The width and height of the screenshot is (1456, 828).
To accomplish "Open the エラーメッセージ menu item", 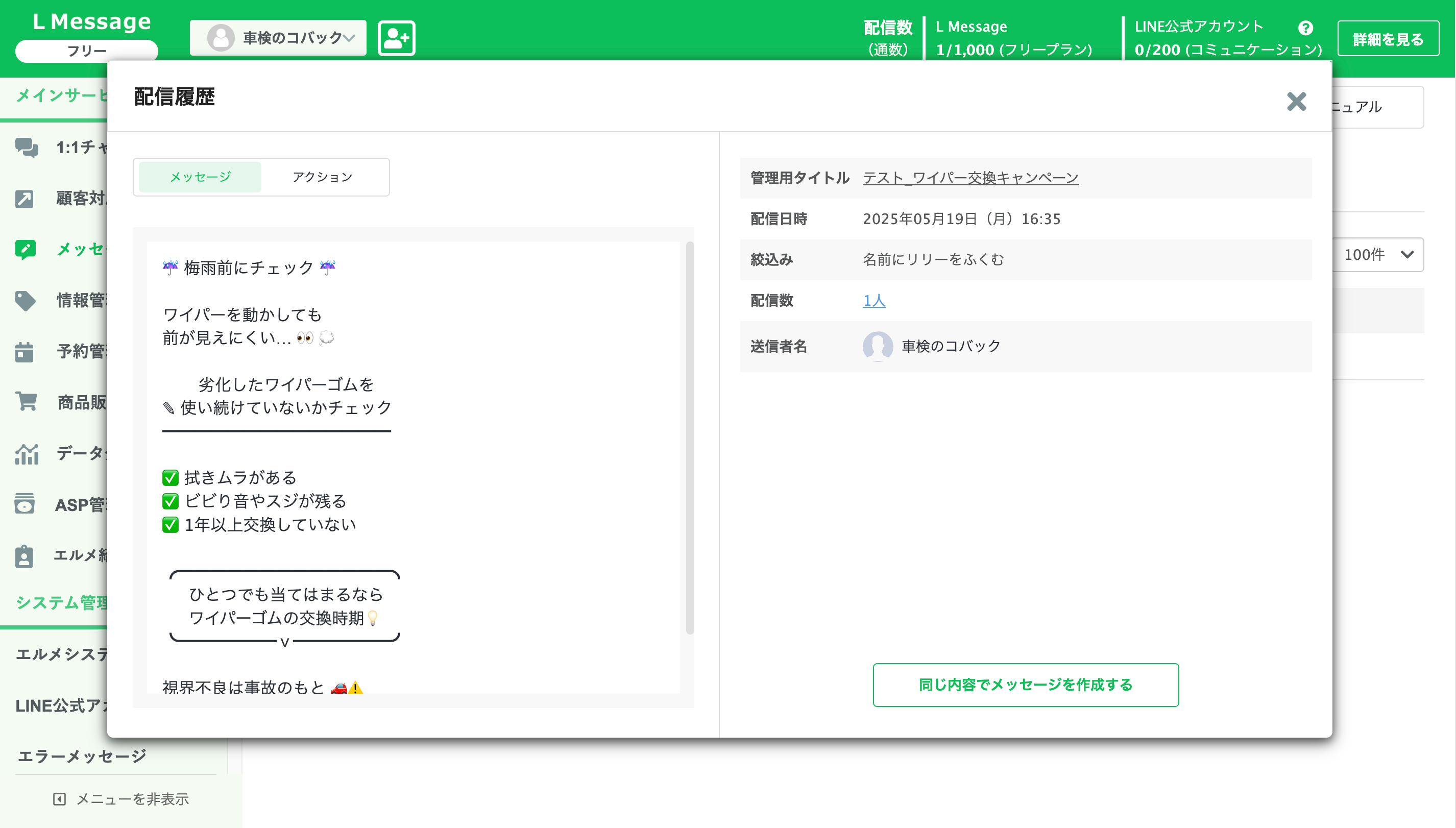I will click(x=82, y=757).
